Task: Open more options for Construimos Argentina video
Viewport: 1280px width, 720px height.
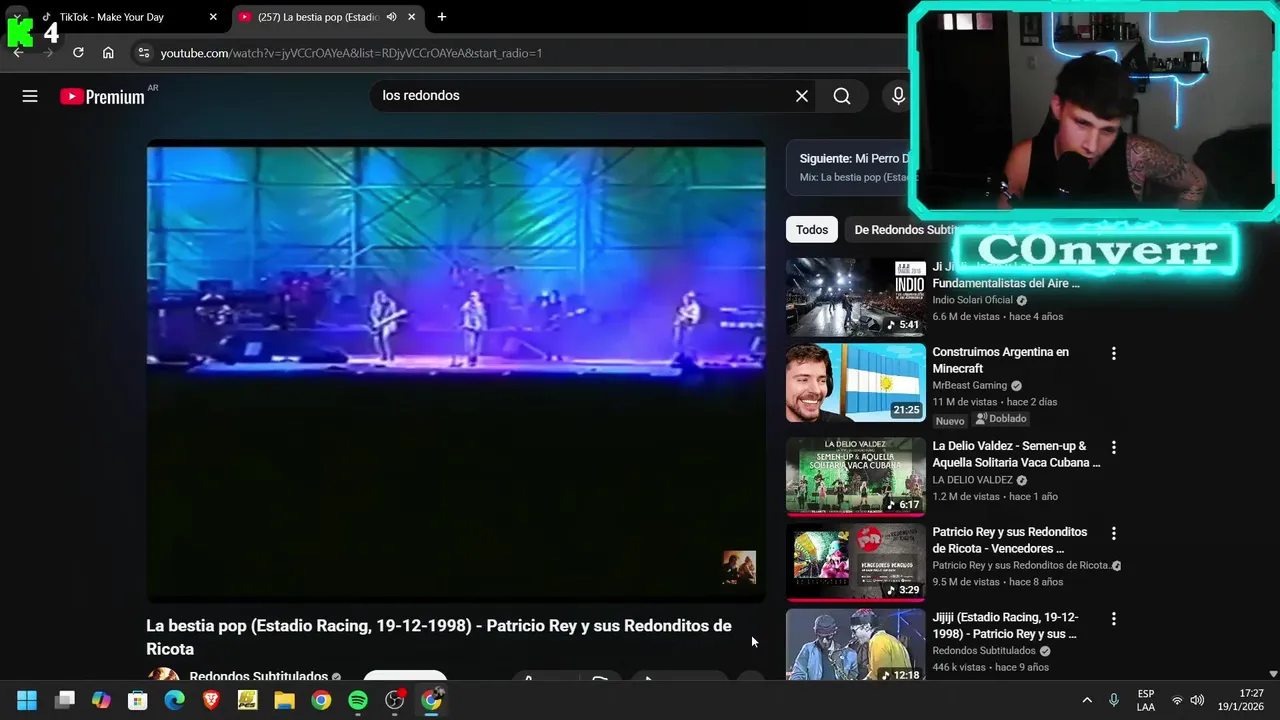Action: [x=1114, y=353]
